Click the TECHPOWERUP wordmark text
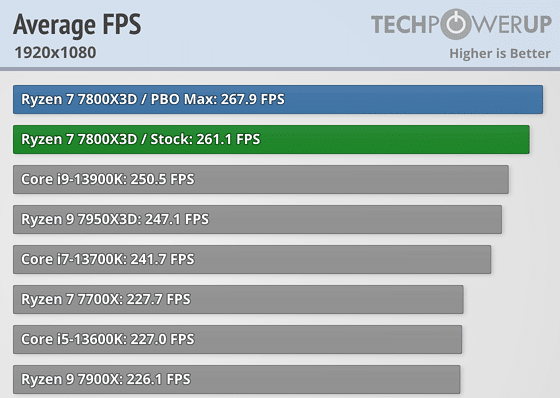560x398 pixels. click(461, 24)
